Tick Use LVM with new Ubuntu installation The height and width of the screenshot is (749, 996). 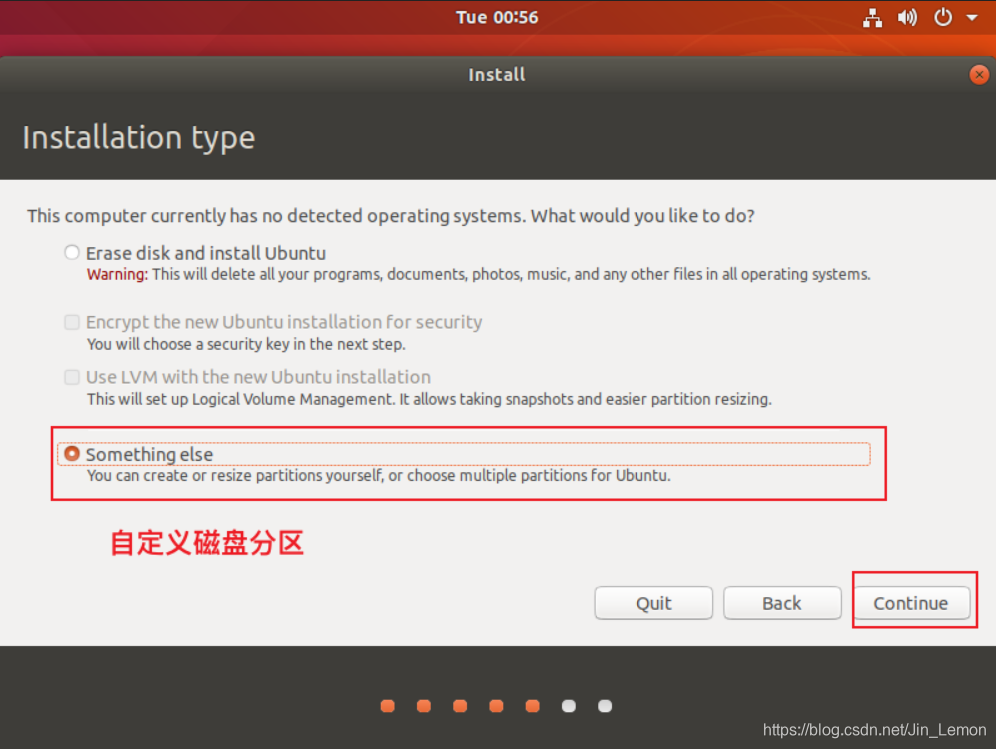[x=72, y=377]
